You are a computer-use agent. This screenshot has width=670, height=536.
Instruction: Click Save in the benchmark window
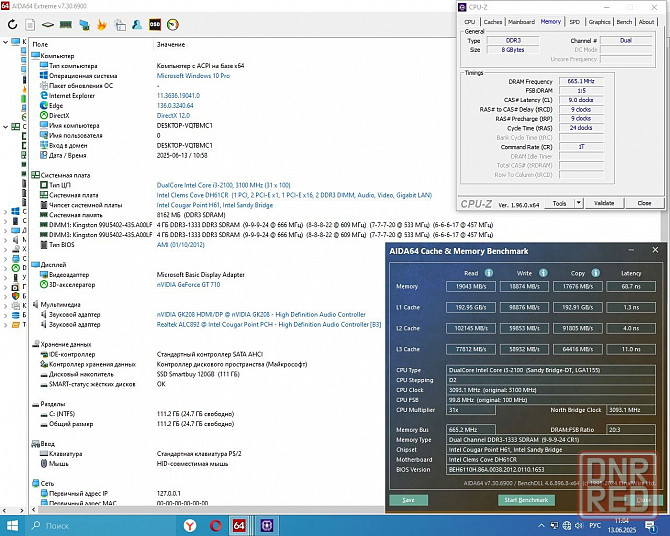click(408, 500)
